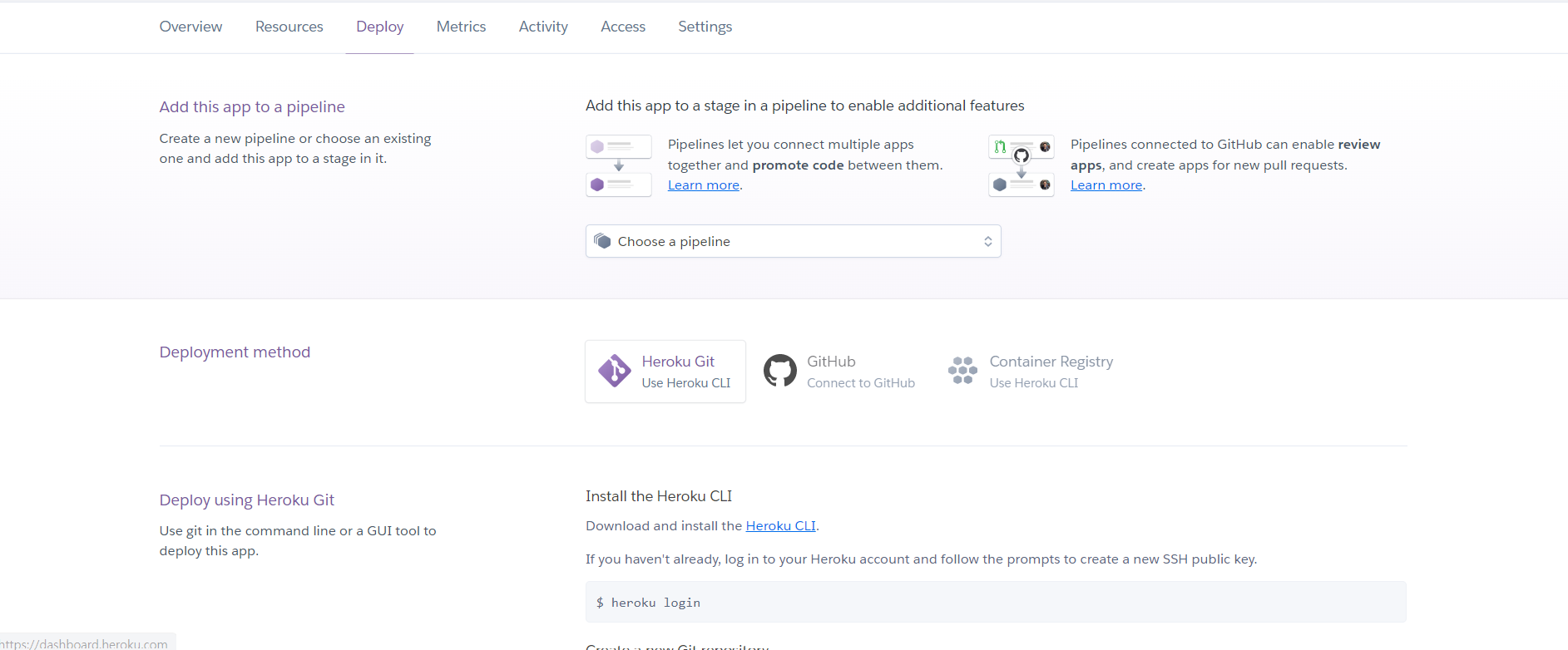
Task: Click the Connect to GitHub subtitle
Action: 861,383
